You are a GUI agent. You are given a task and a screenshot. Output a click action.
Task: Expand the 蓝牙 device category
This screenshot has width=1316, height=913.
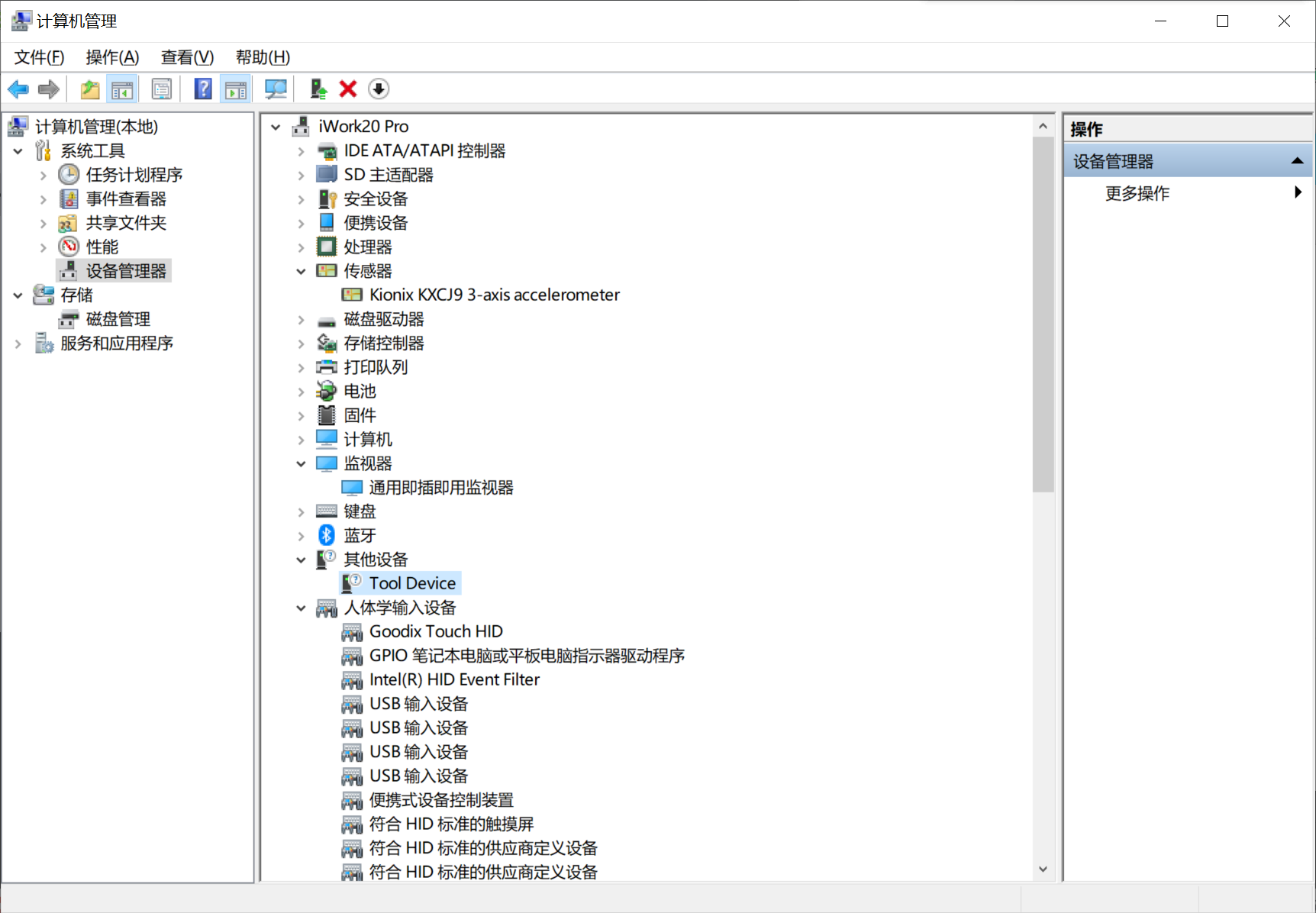click(x=301, y=536)
